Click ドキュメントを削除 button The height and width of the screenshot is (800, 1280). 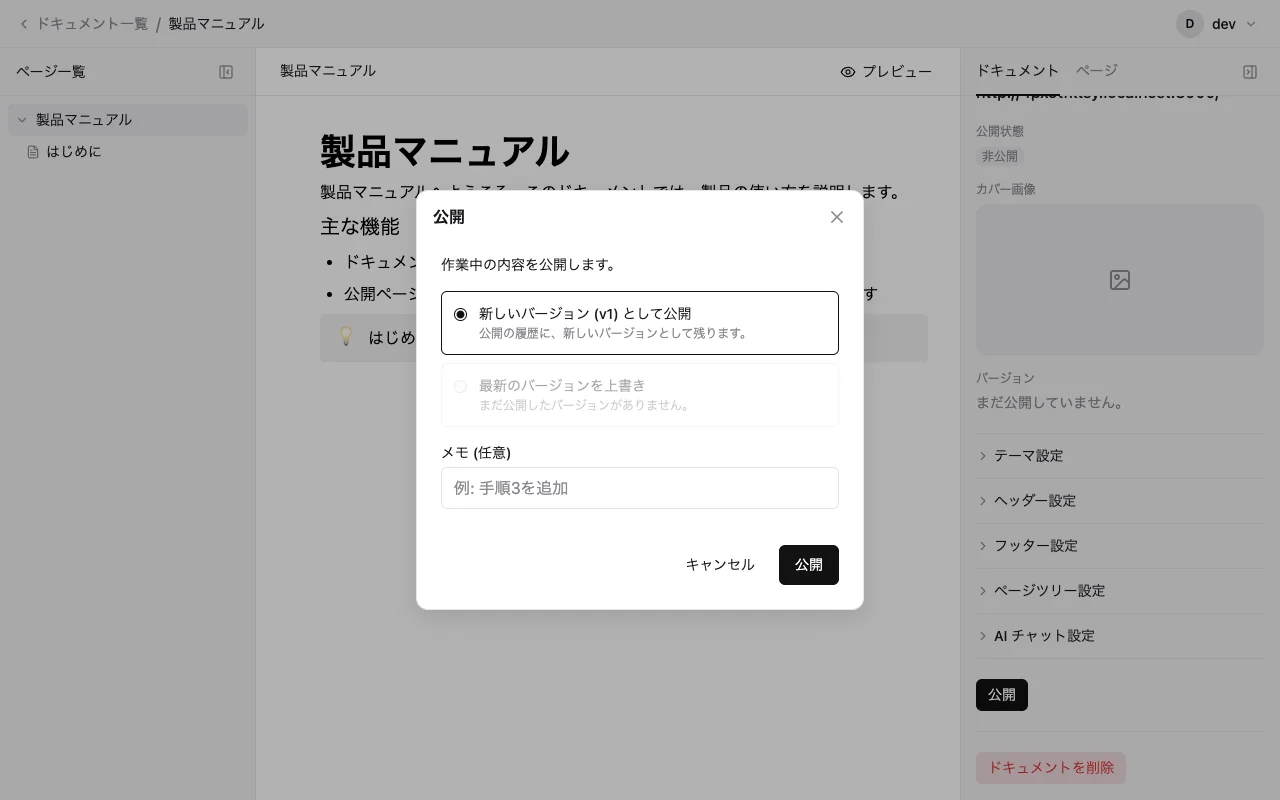point(1051,768)
